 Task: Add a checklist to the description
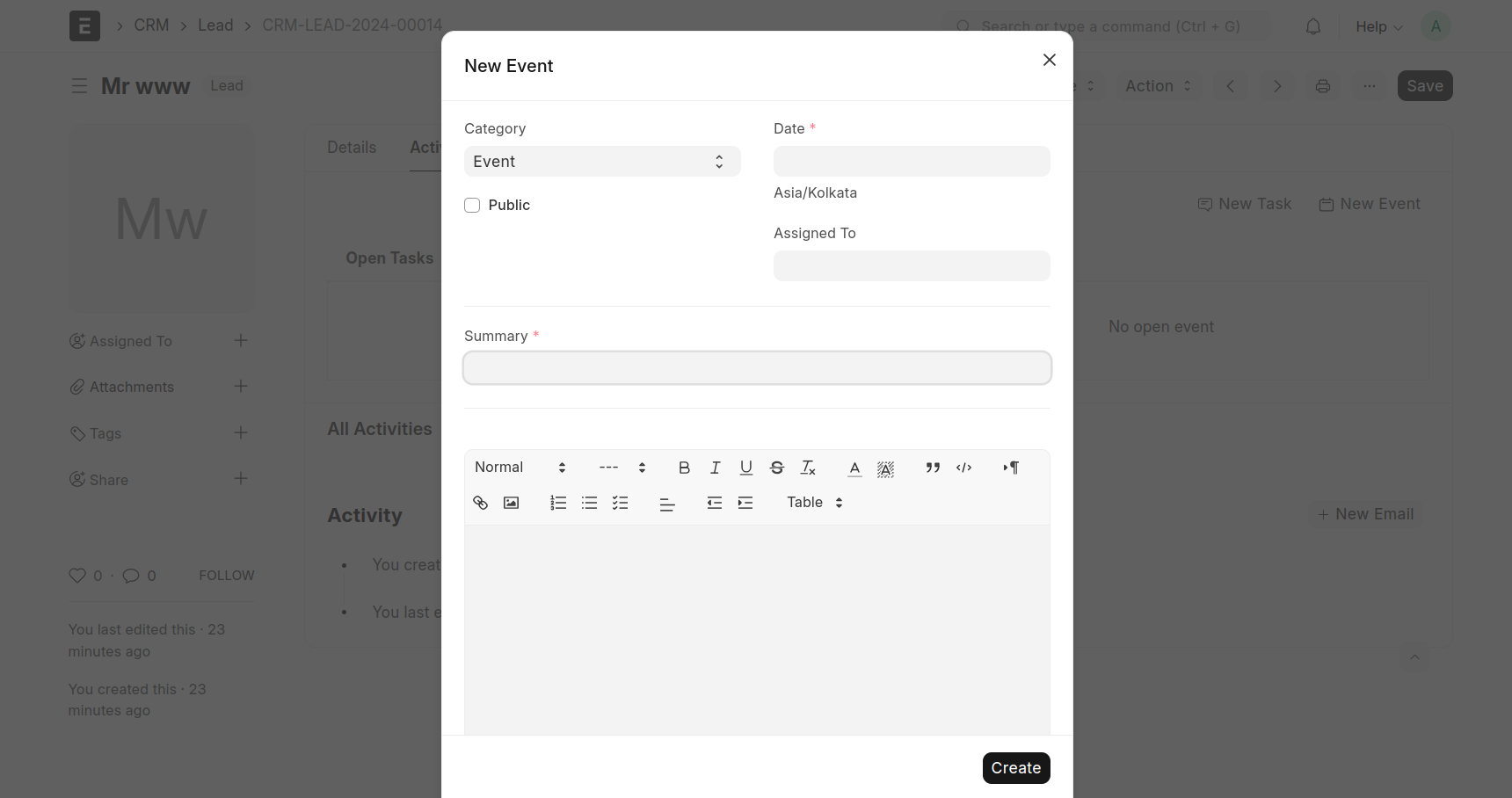621,503
